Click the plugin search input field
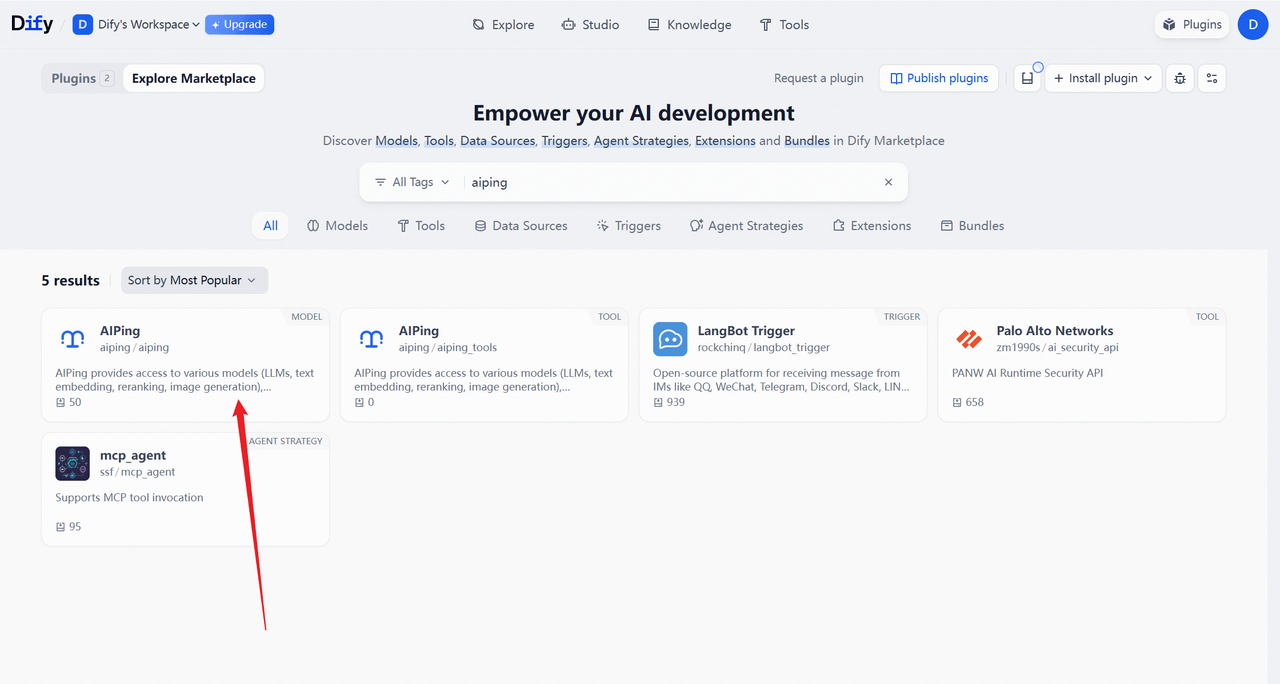The width and height of the screenshot is (1280, 684). pos(670,182)
